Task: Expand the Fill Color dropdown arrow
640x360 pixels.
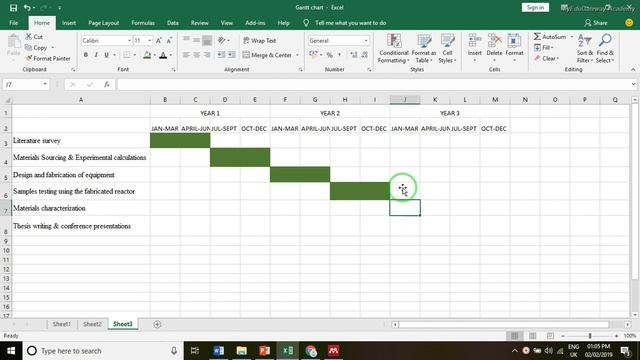Action: coord(155,55)
